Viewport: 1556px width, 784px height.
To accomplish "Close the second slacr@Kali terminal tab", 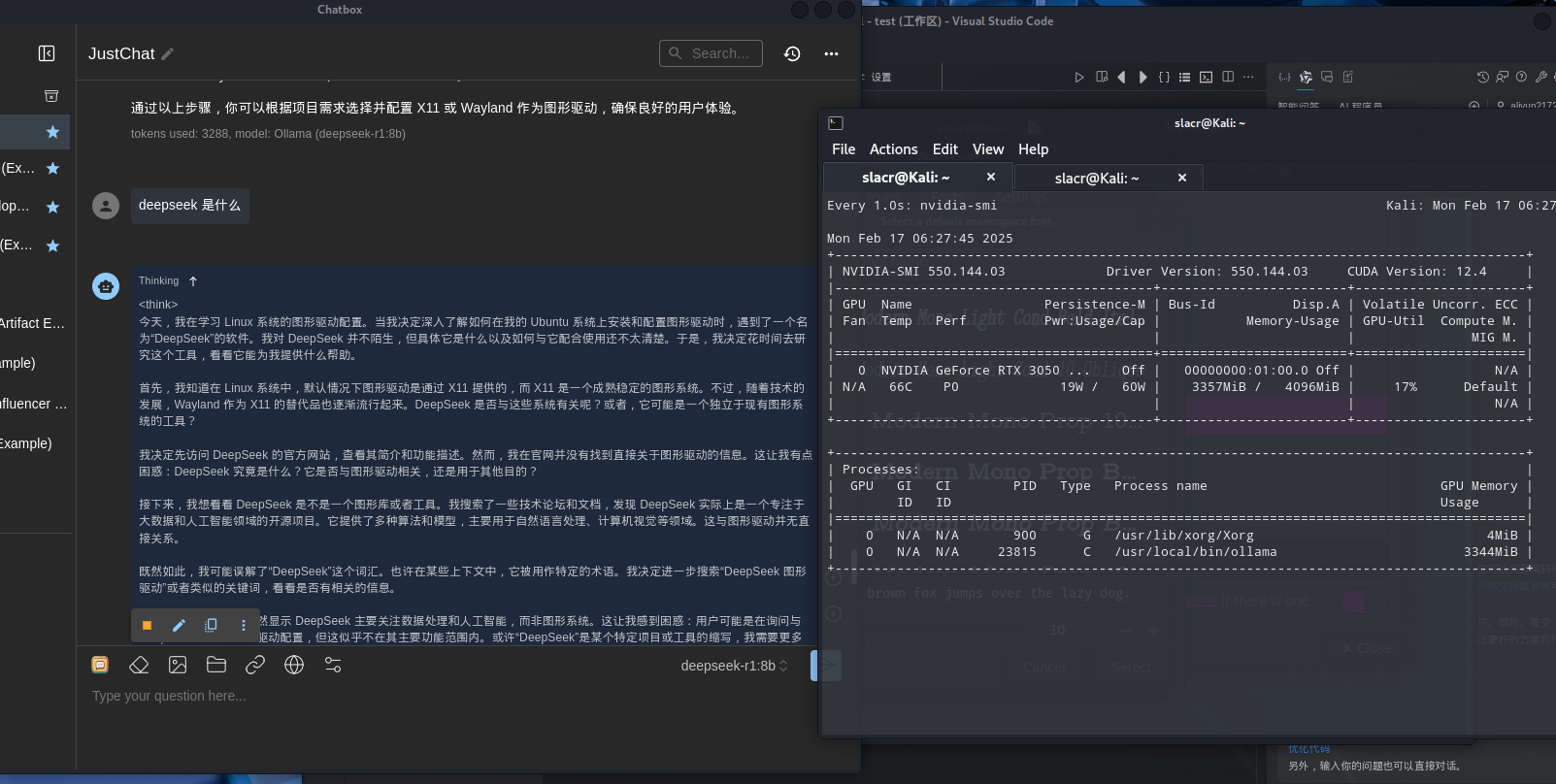I will point(1182,178).
